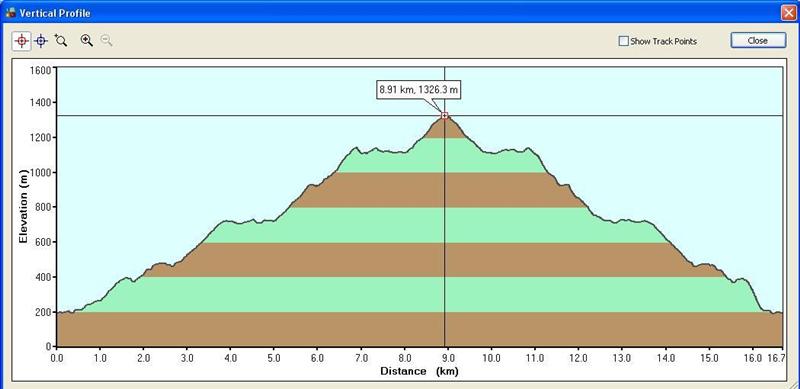
Task: Click the 1000 elevation axis label
Action: tap(41, 173)
